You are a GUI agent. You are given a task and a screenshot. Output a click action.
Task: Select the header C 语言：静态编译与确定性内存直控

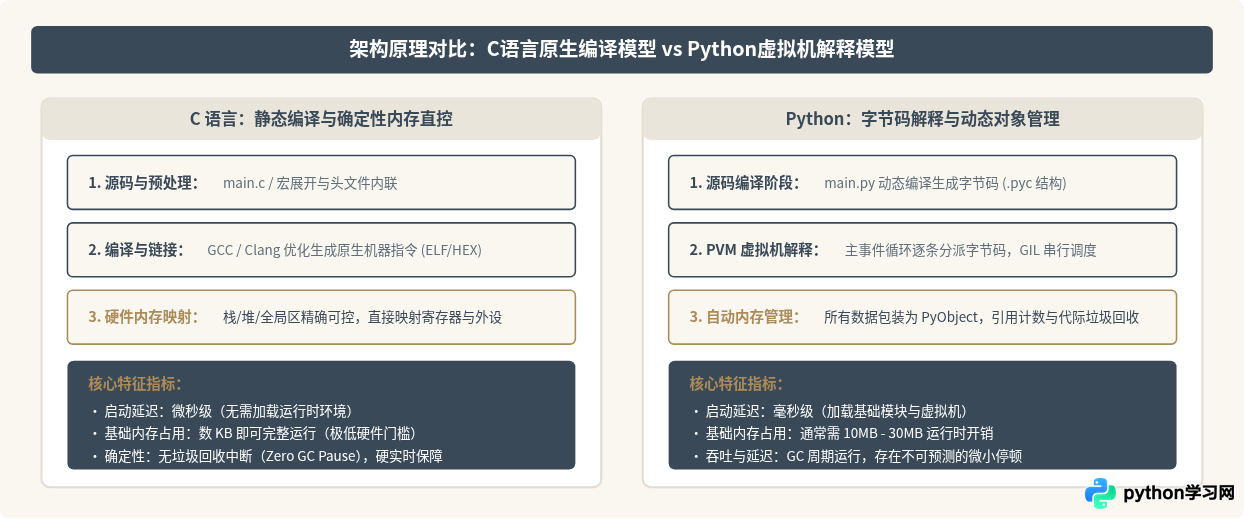click(x=321, y=119)
